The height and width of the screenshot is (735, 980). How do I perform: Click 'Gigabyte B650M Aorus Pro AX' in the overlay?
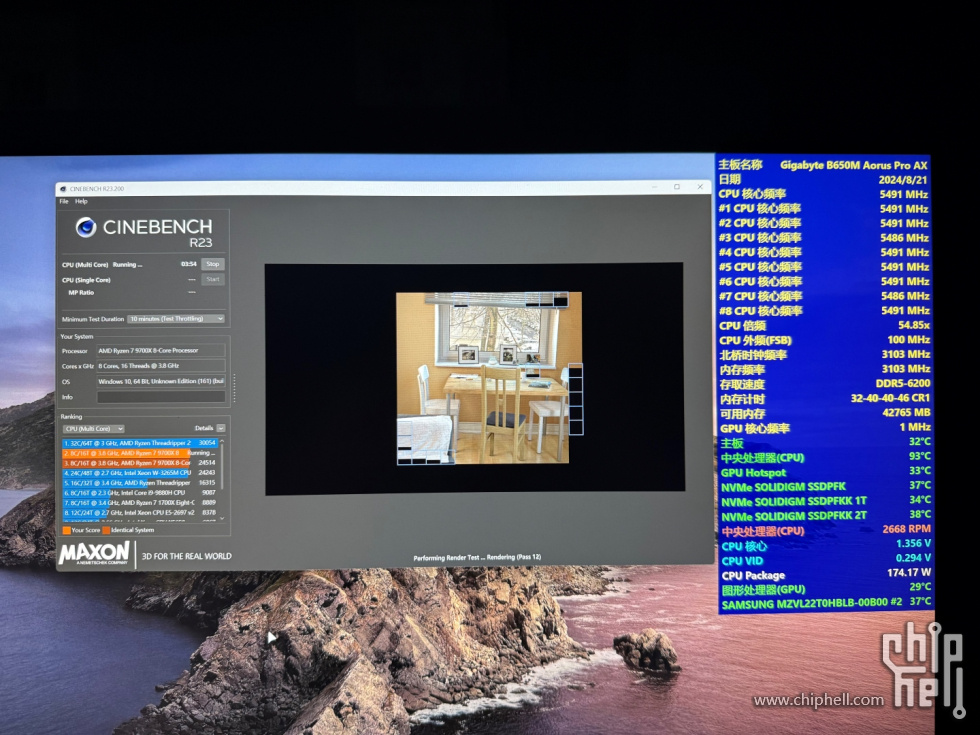tap(854, 165)
